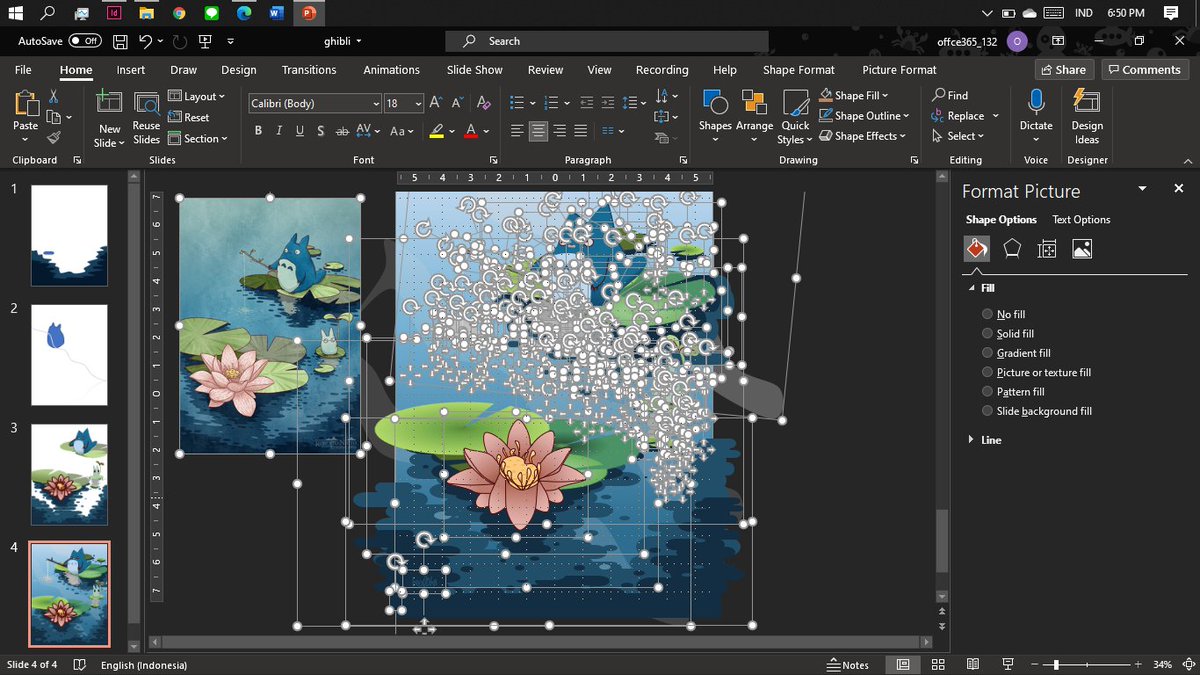Open Size & Properties tab icon

[x=1047, y=249]
